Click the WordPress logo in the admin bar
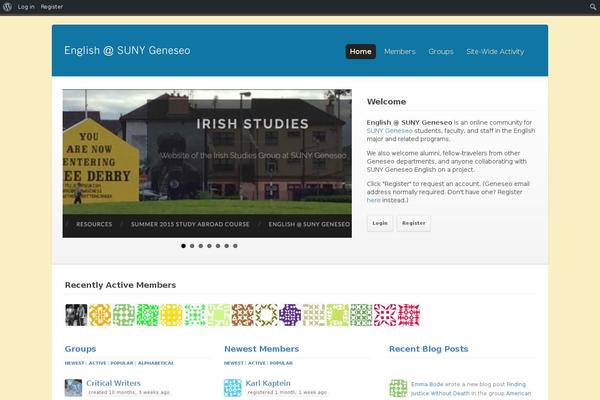 (x=7, y=7)
